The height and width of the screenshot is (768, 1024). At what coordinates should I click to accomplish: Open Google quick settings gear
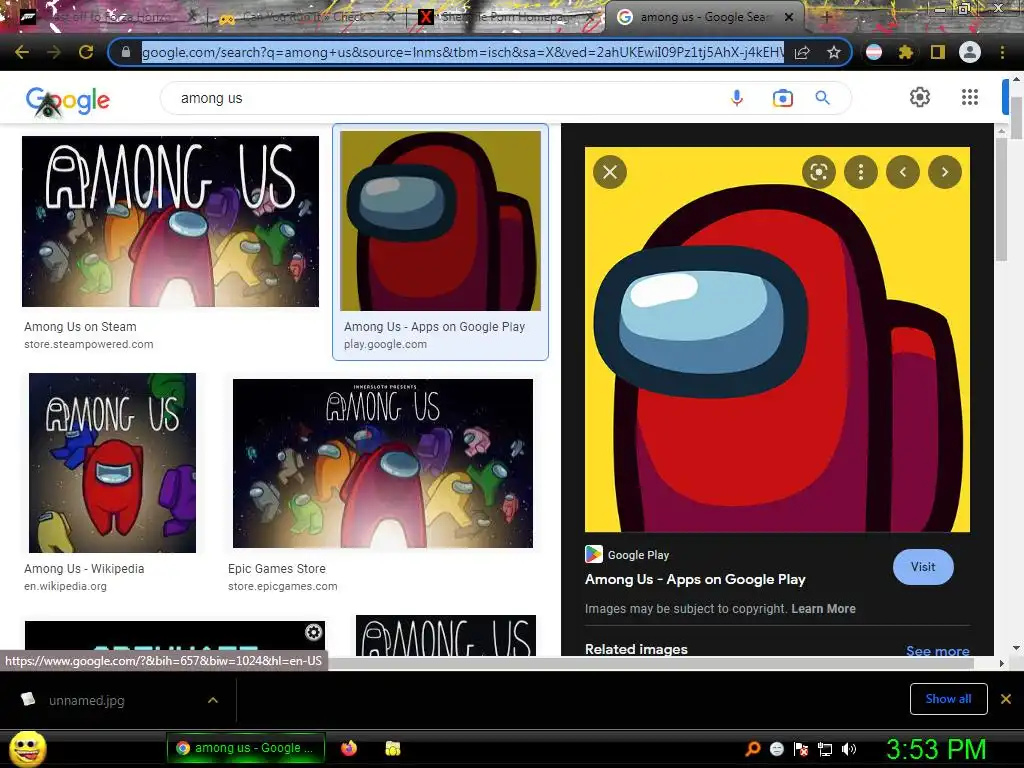tap(920, 97)
